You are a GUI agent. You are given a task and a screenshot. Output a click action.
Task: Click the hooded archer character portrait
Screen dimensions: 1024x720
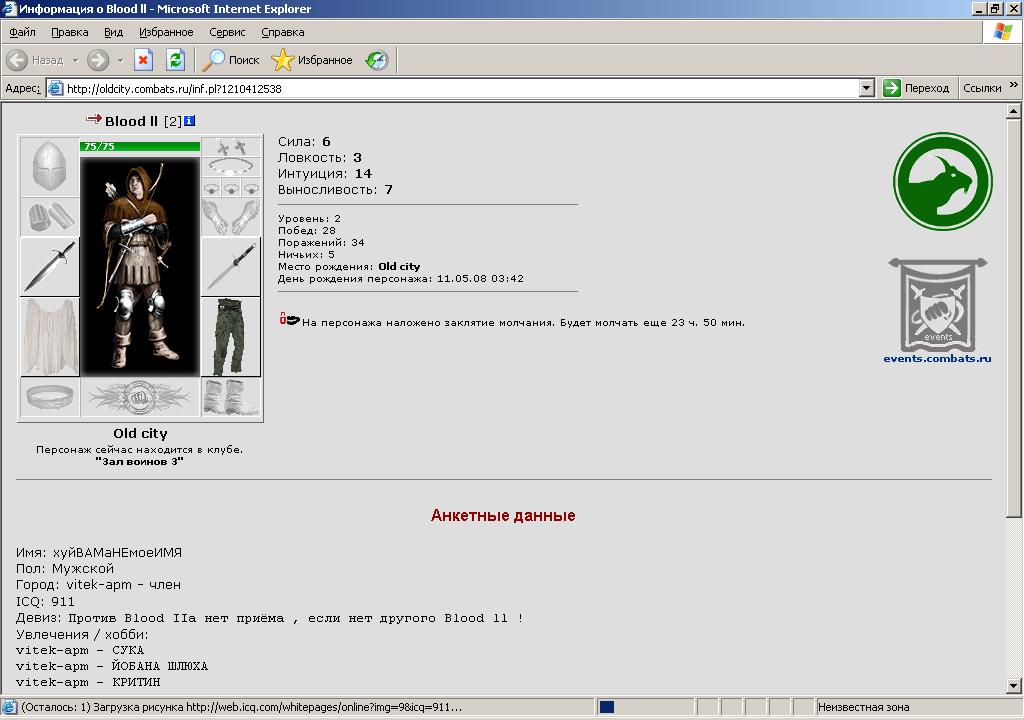(x=140, y=266)
